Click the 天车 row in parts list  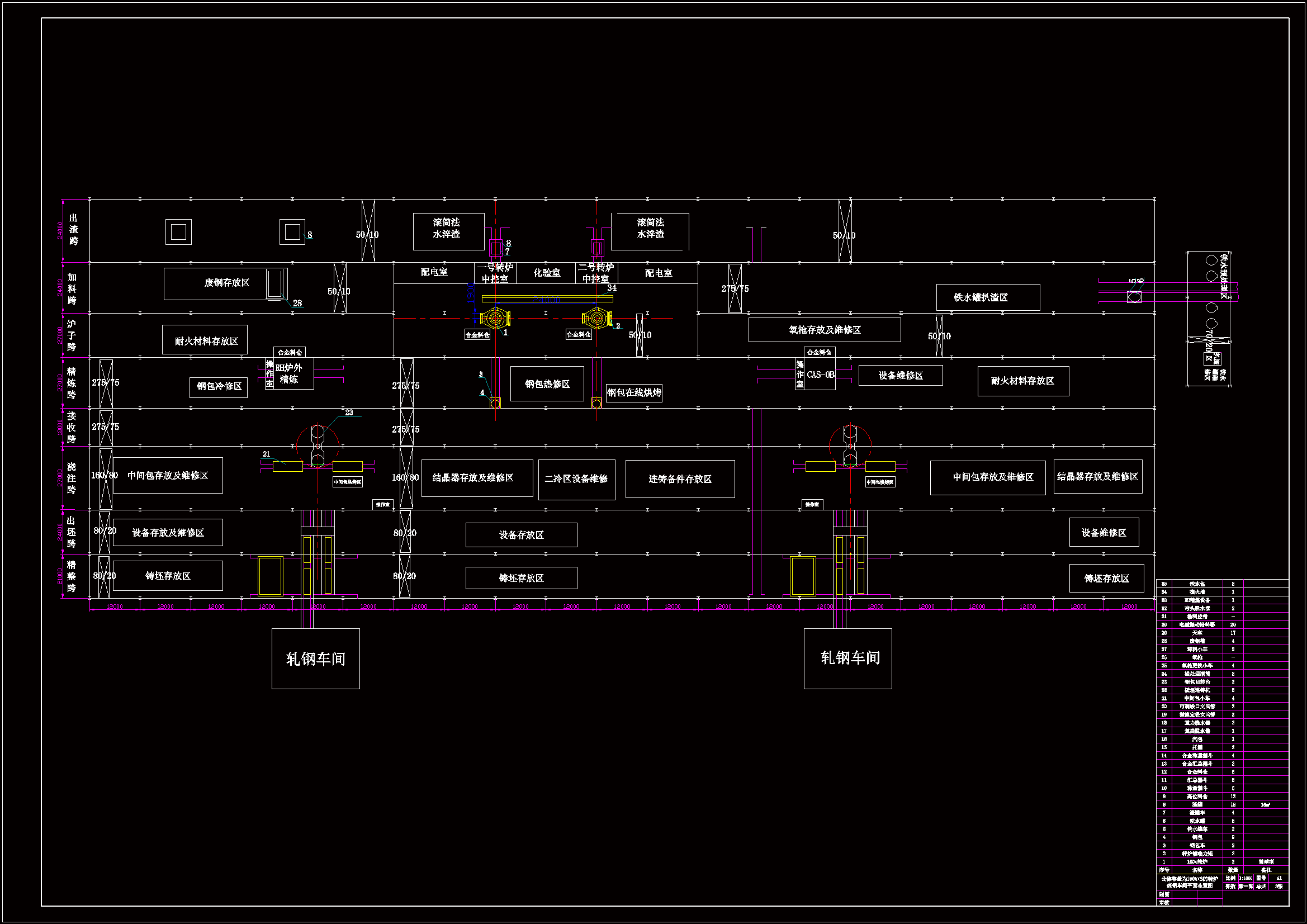pos(1197,633)
